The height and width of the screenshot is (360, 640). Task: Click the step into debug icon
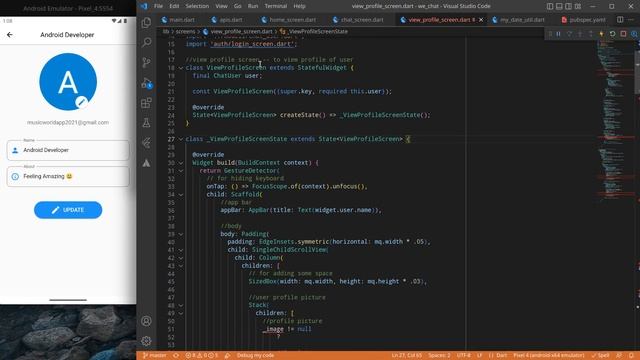pyautogui.click(x=580, y=34)
